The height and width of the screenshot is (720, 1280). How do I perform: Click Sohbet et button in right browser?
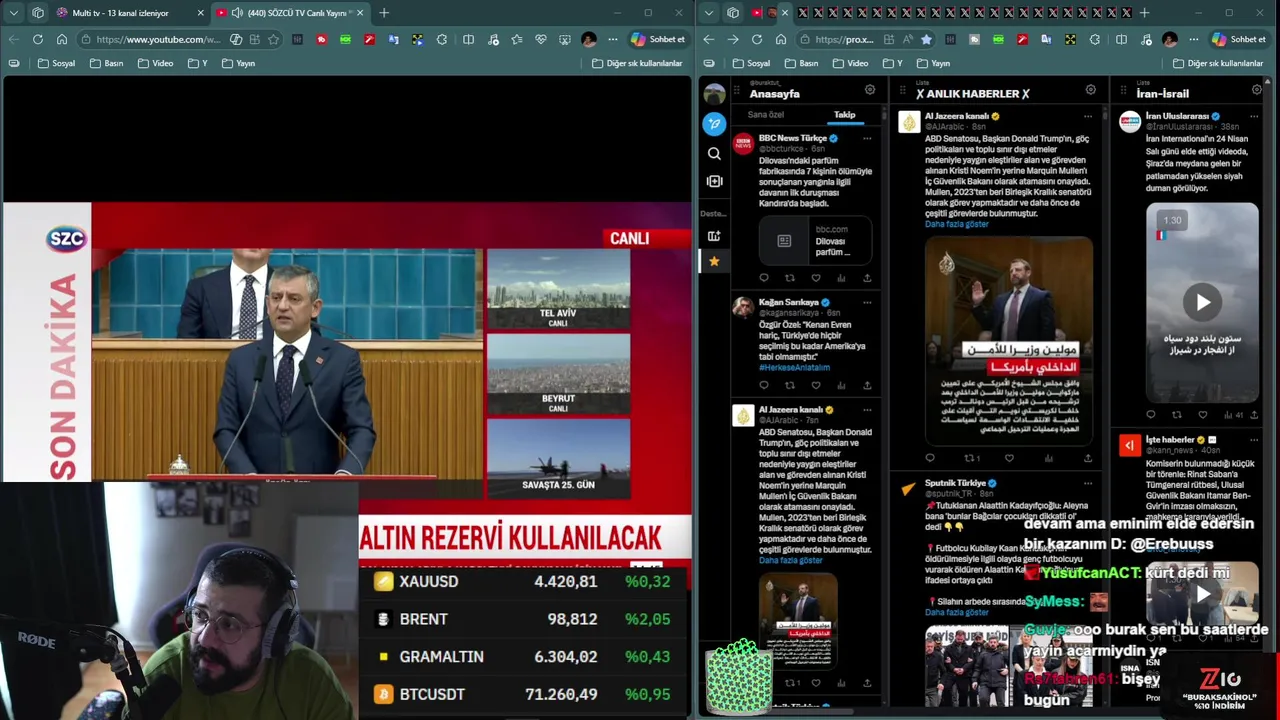1238,39
